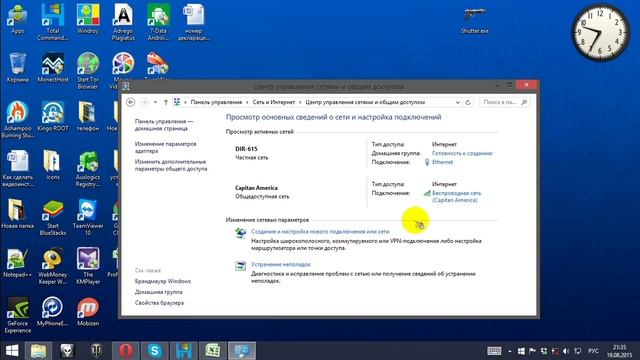Viewport: 640px width, 360px height.
Task: Select the Capitan America network name
Action: [256, 188]
